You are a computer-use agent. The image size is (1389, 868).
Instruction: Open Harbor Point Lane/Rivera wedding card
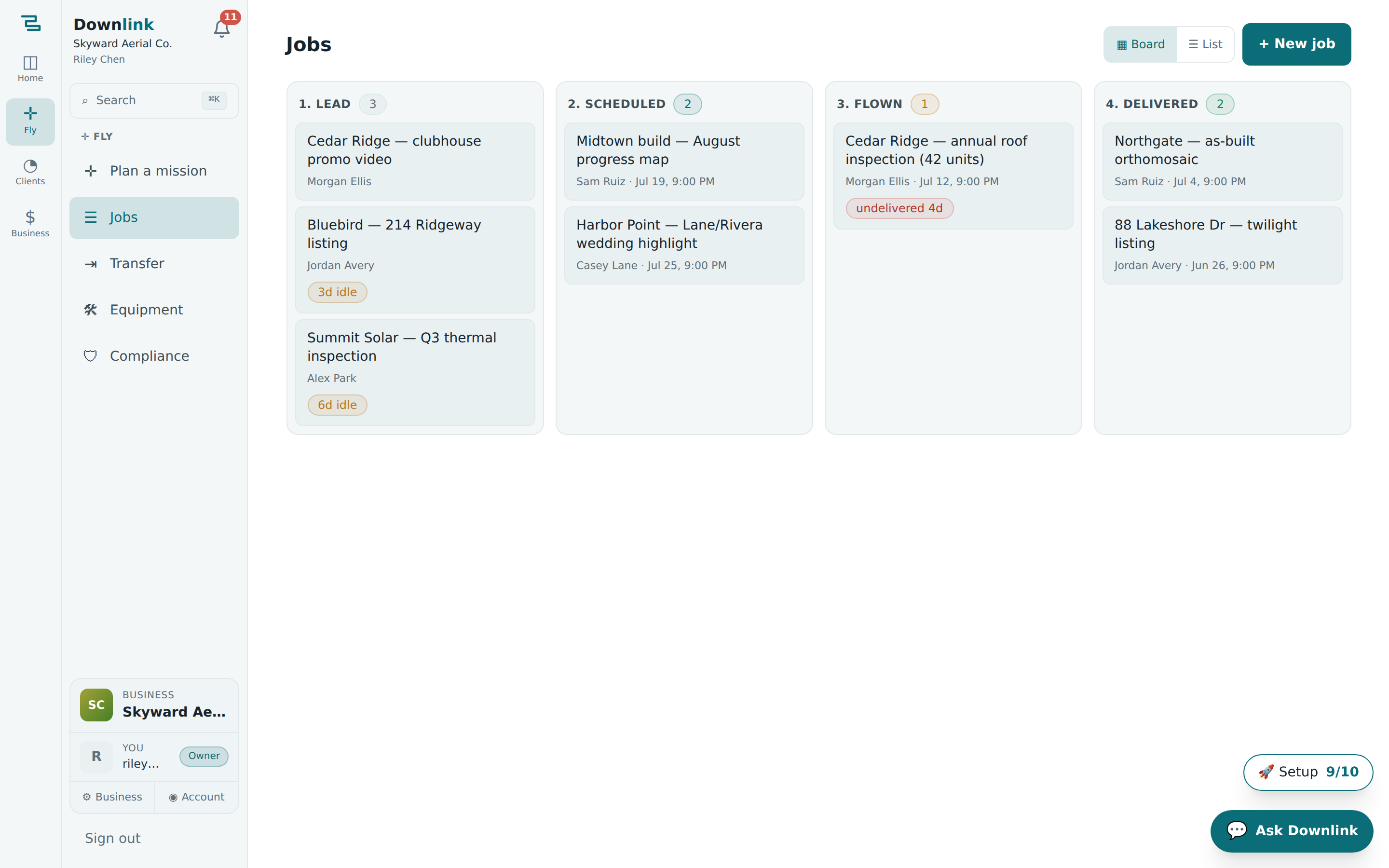[x=684, y=245]
